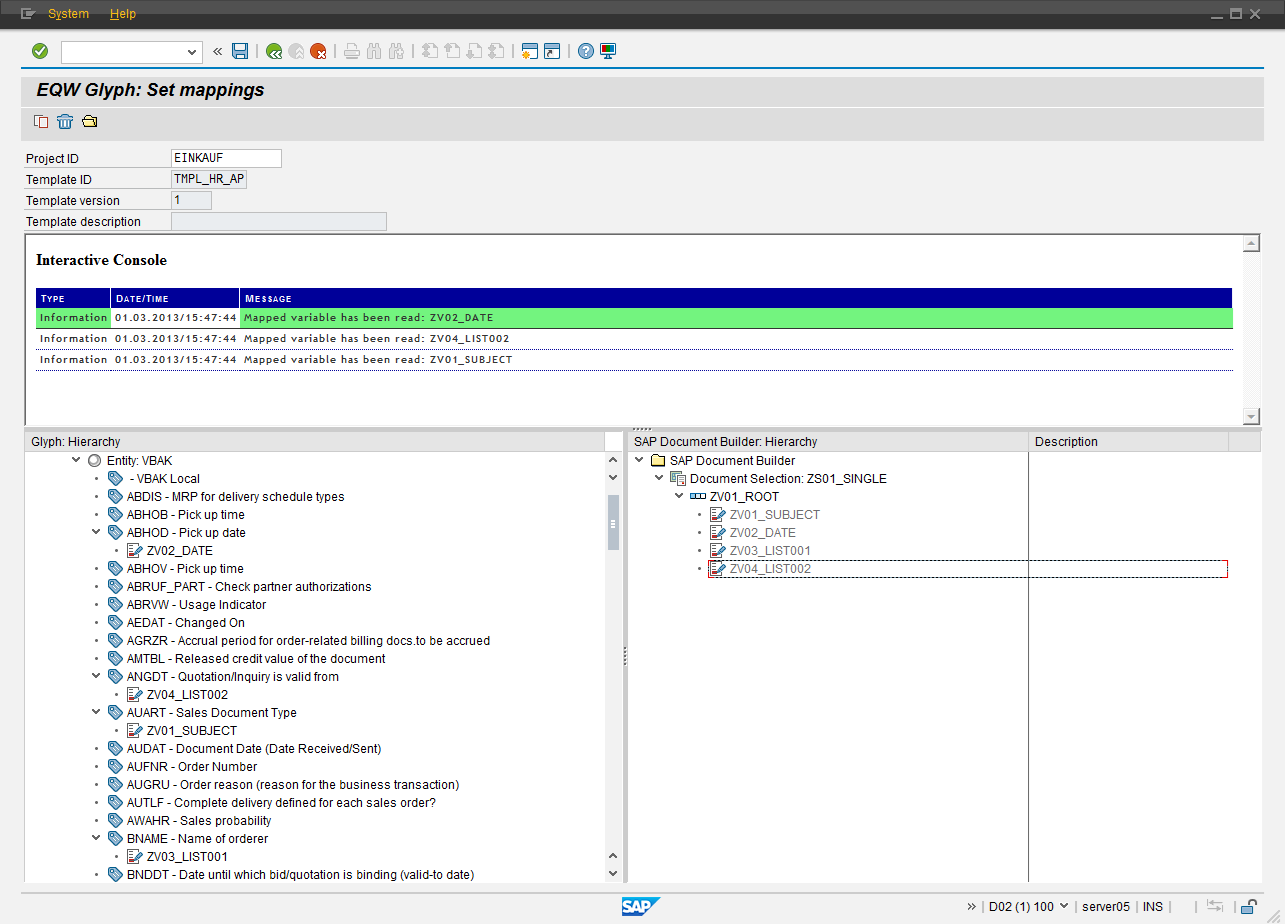The image size is (1285, 924).
Task: Expand status bar with the double-arrow icon
Action: pyautogui.click(x=971, y=906)
